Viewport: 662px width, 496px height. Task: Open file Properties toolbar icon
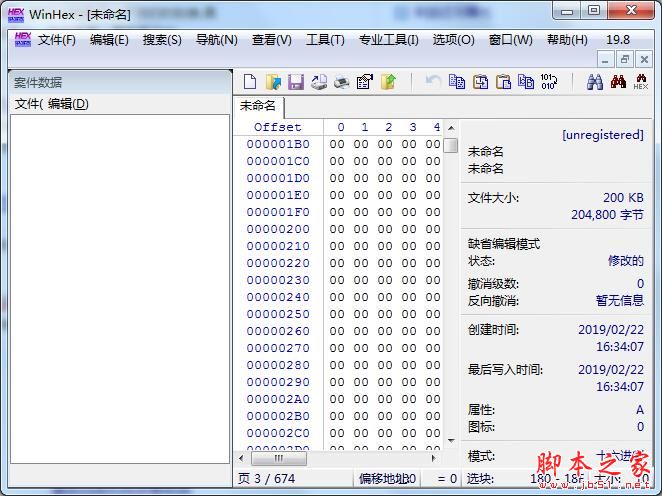365,82
